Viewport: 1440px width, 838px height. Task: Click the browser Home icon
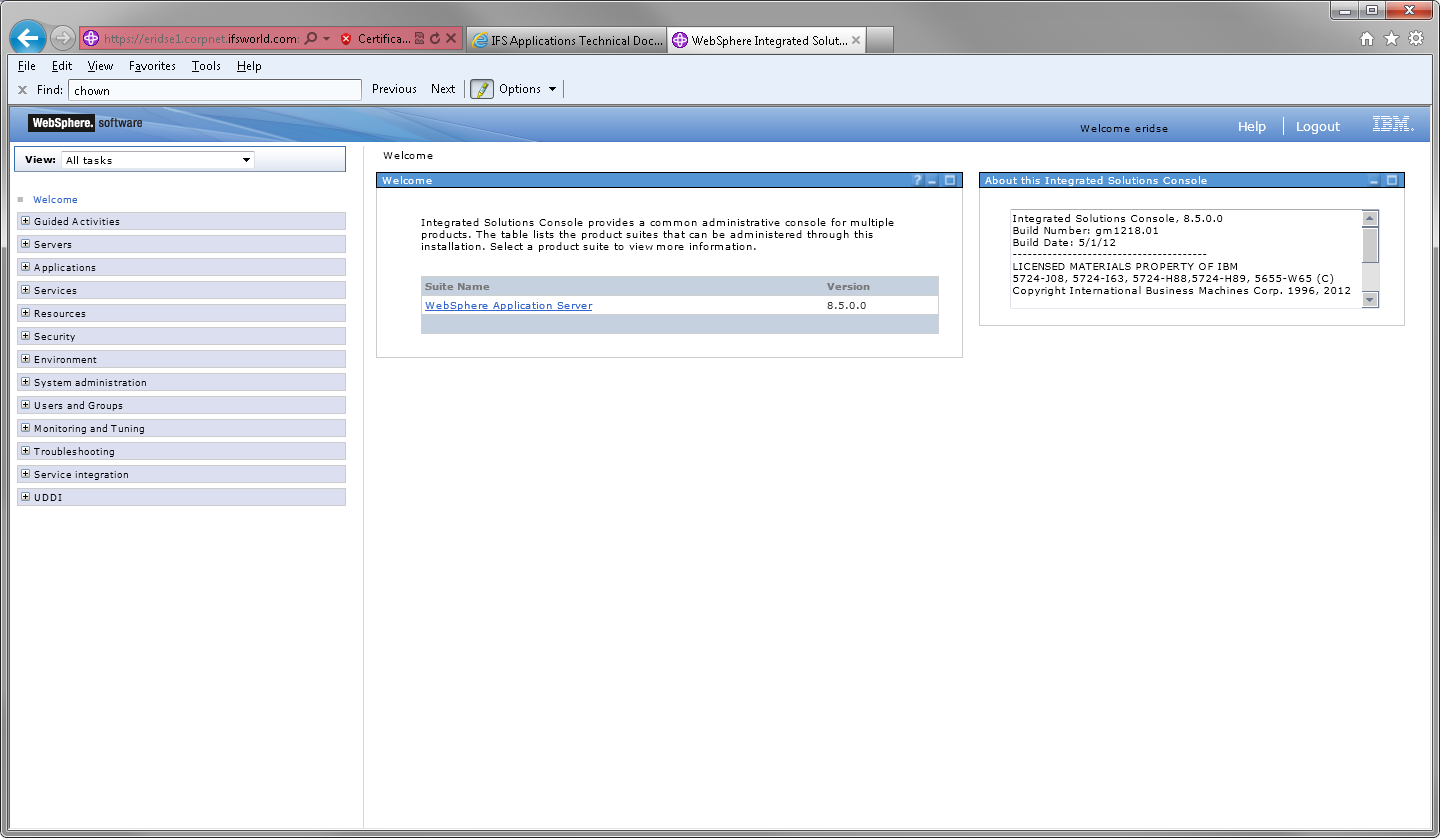point(1367,37)
